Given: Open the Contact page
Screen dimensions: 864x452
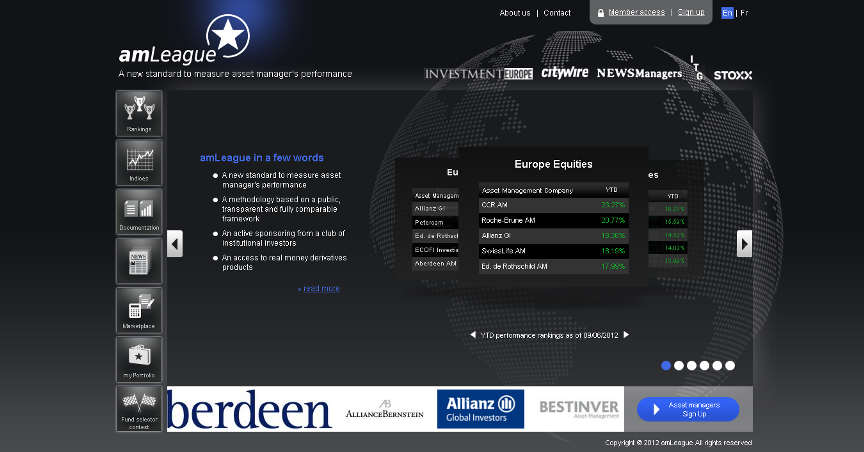Looking at the screenshot, I should (x=557, y=13).
